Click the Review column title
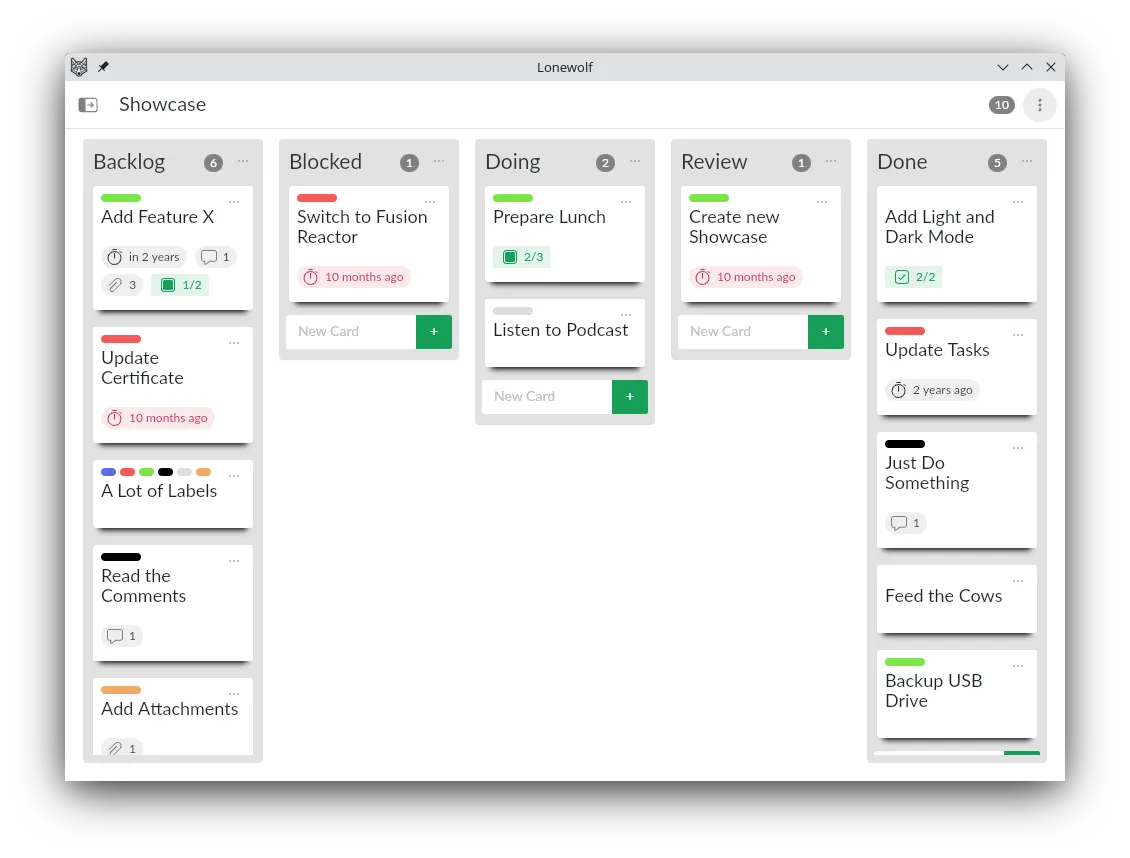This screenshot has width=1130, height=858. [x=714, y=162]
